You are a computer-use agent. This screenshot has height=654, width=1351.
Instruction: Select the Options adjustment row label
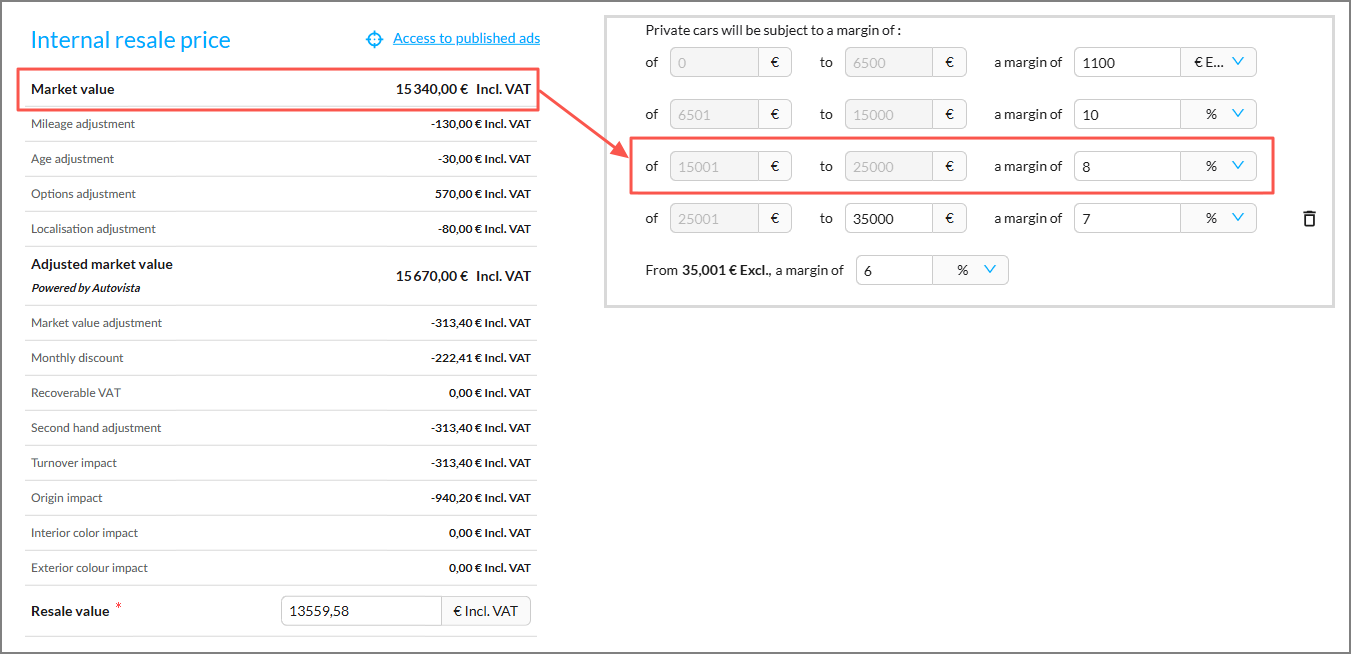(x=83, y=194)
